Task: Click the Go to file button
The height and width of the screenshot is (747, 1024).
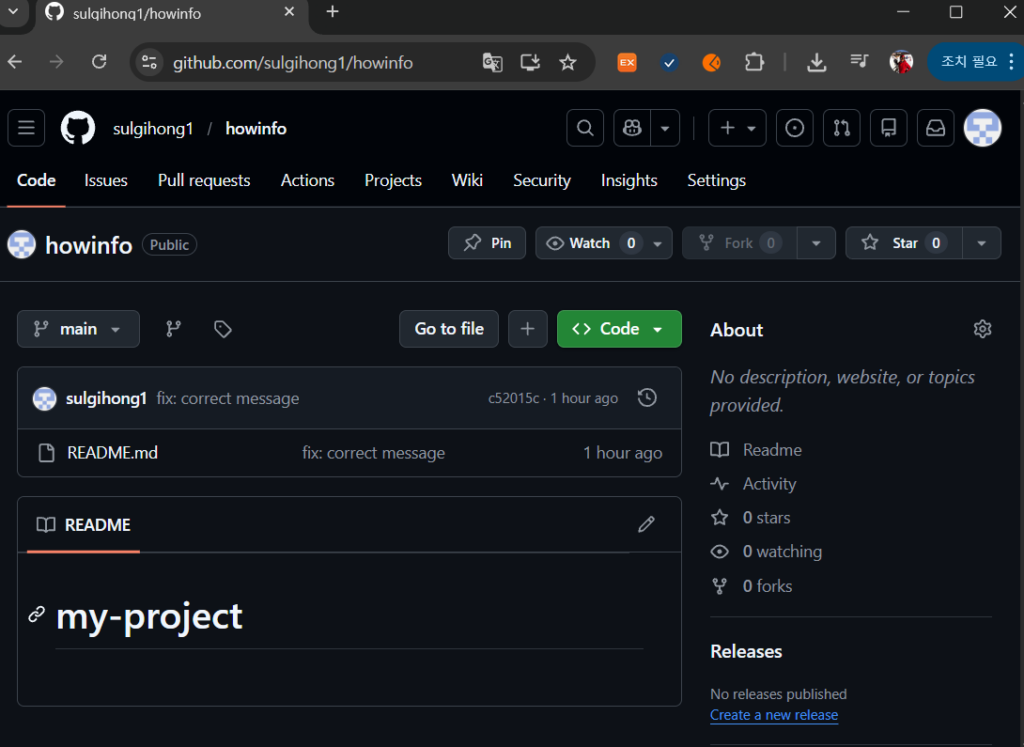Action: click(x=449, y=329)
